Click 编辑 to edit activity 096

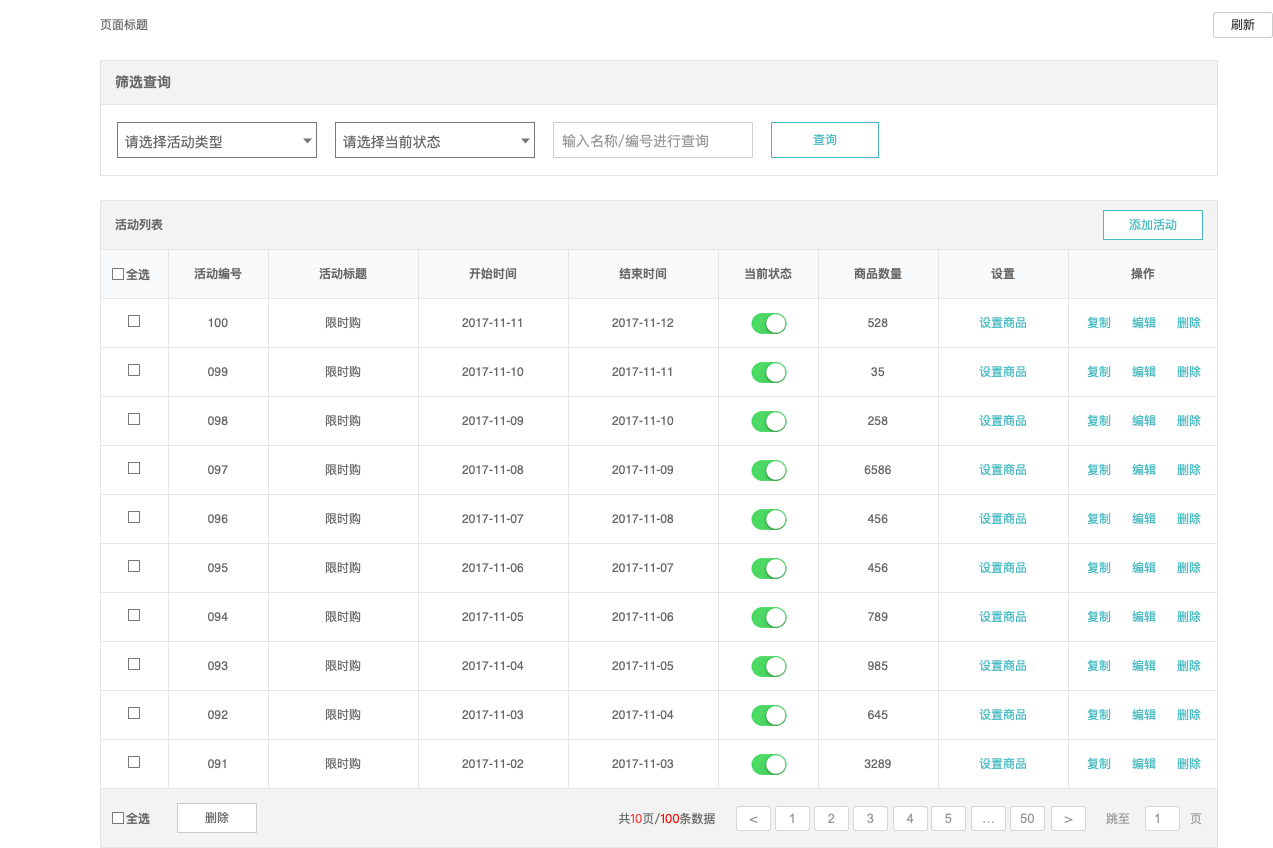[x=1143, y=518]
